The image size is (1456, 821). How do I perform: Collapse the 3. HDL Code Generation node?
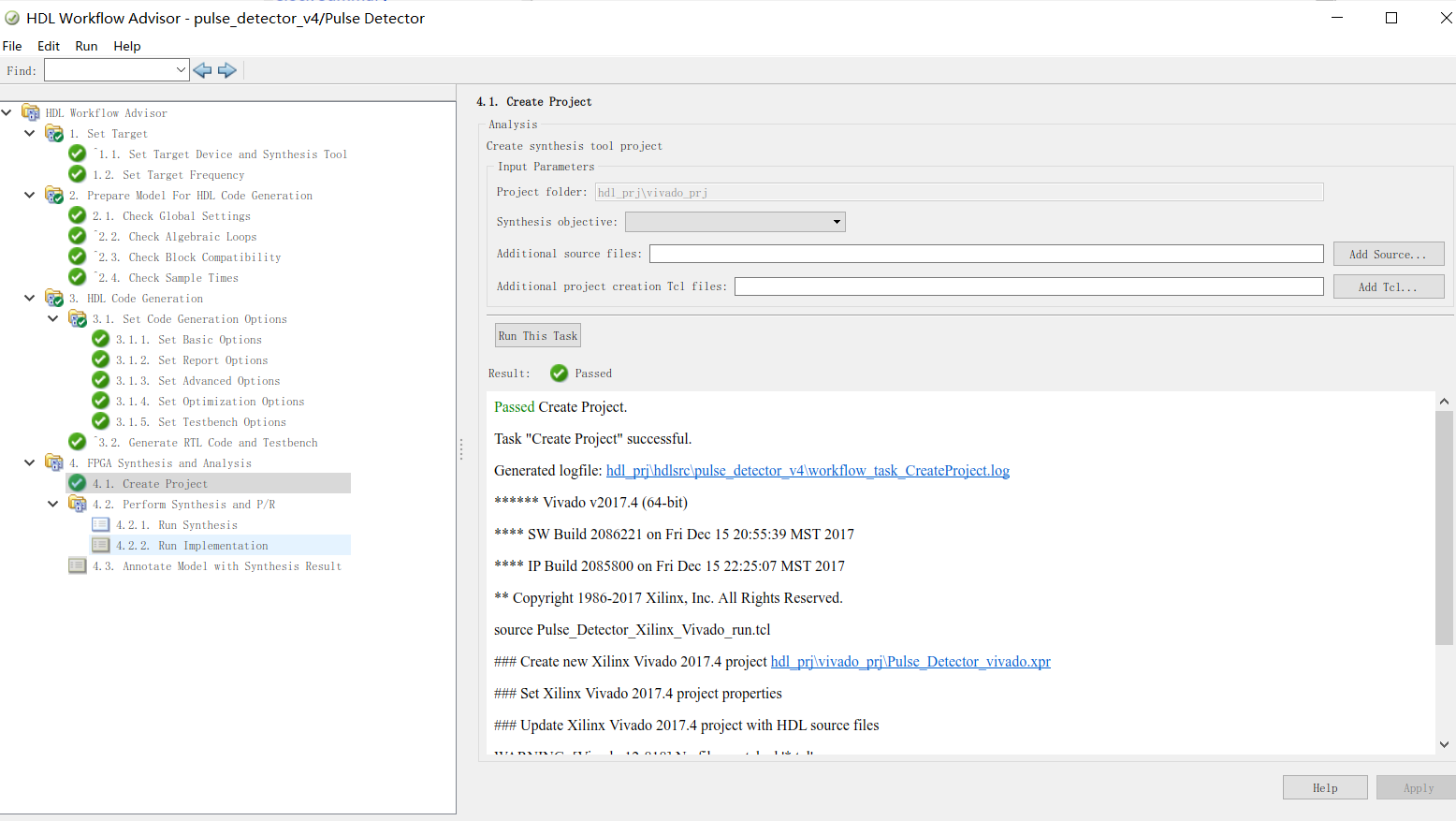[30, 298]
